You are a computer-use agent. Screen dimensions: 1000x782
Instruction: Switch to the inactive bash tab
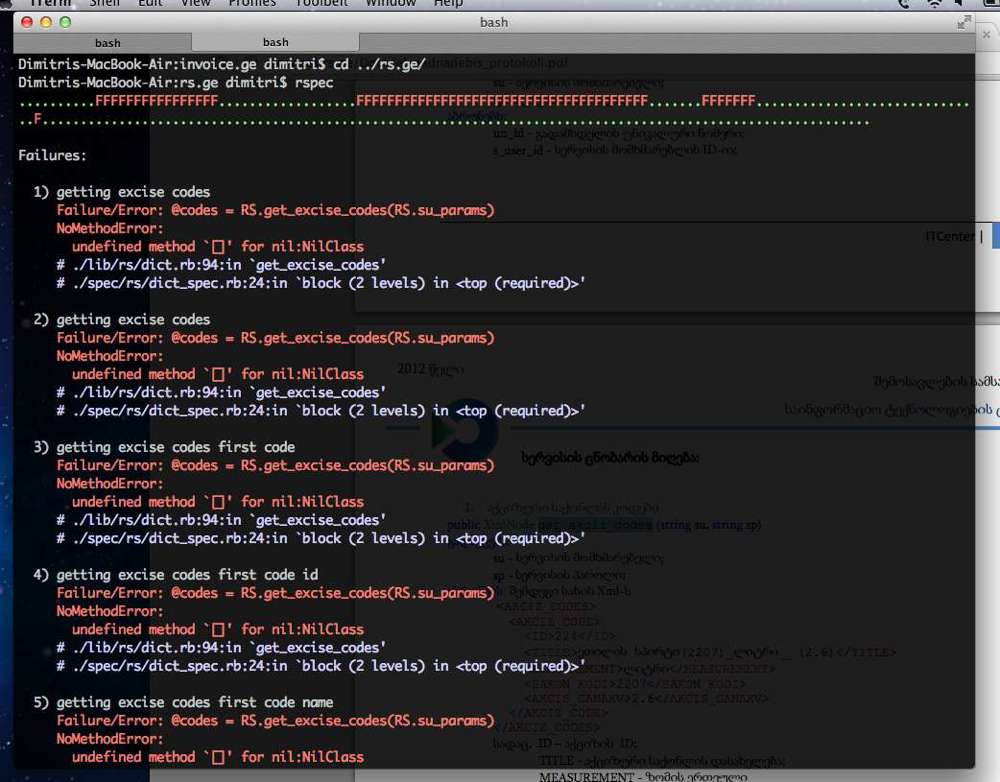107,42
